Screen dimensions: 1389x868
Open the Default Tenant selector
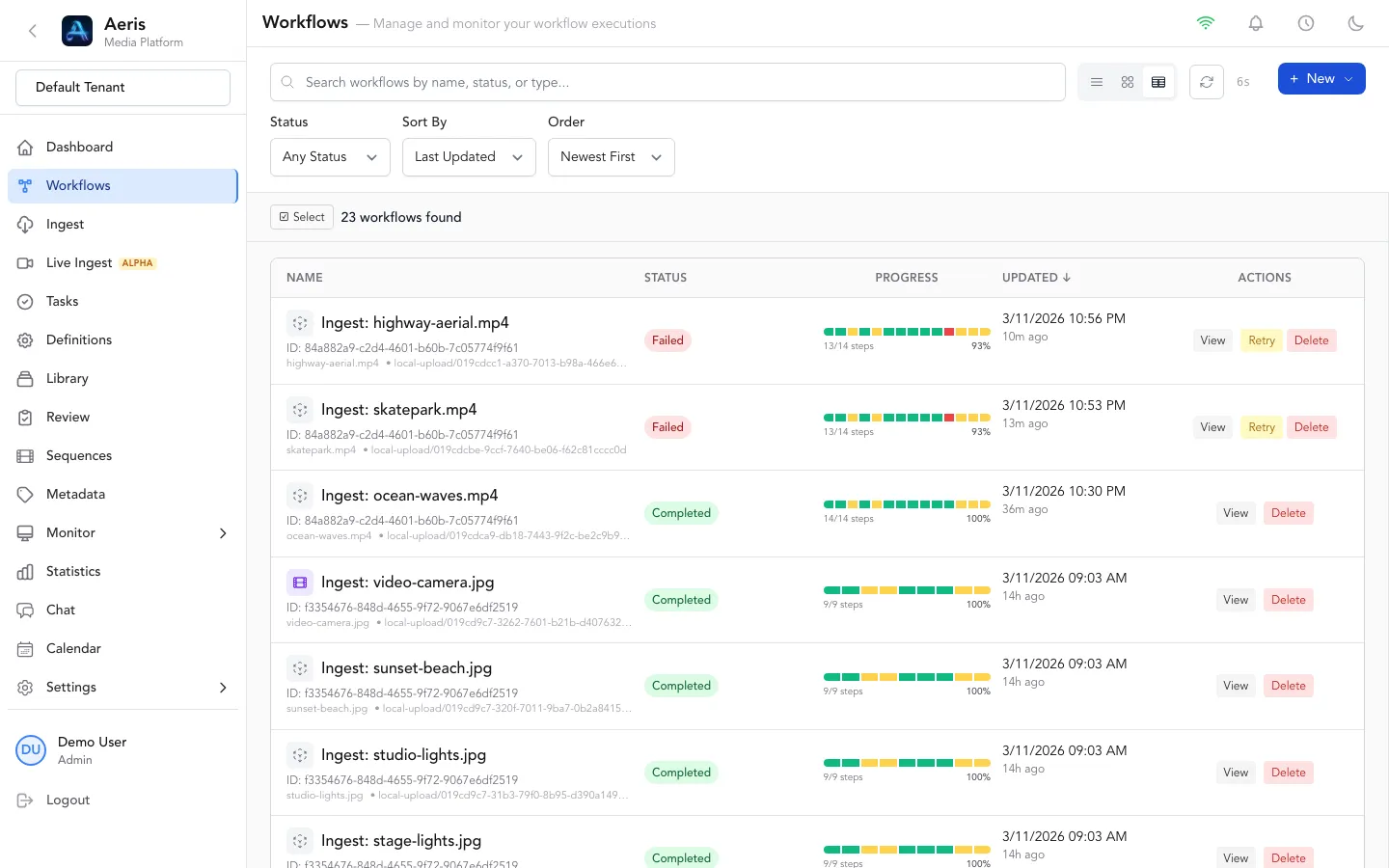[123, 88]
